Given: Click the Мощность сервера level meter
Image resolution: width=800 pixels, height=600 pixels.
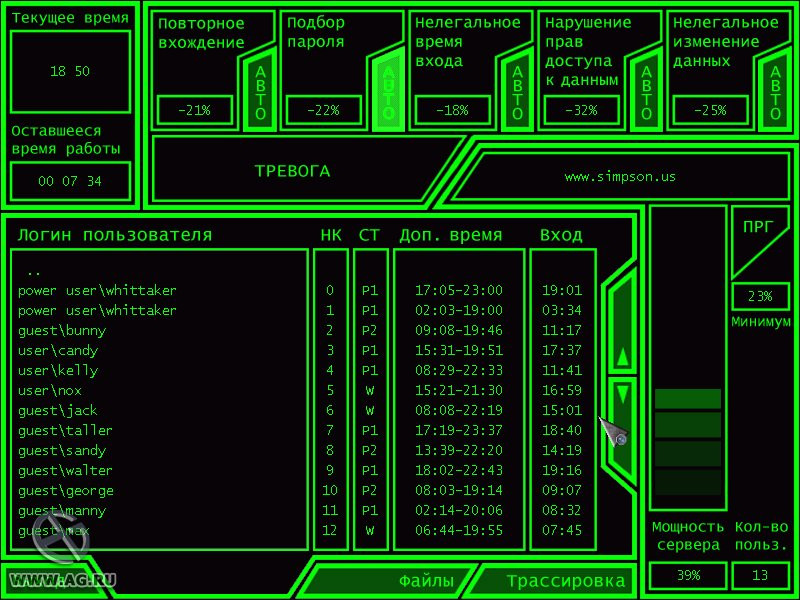Looking at the screenshot, I should tap(688, 357).
